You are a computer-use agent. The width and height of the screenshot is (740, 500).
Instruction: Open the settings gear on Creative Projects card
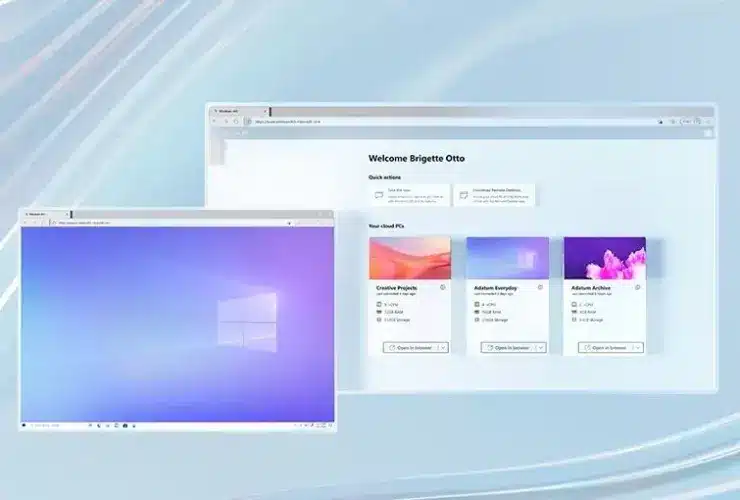(x=443, y=287)
